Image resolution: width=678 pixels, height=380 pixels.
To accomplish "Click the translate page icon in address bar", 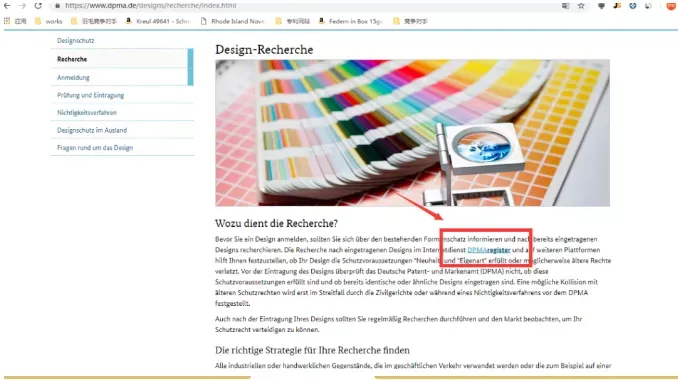I will click(566, 6).
